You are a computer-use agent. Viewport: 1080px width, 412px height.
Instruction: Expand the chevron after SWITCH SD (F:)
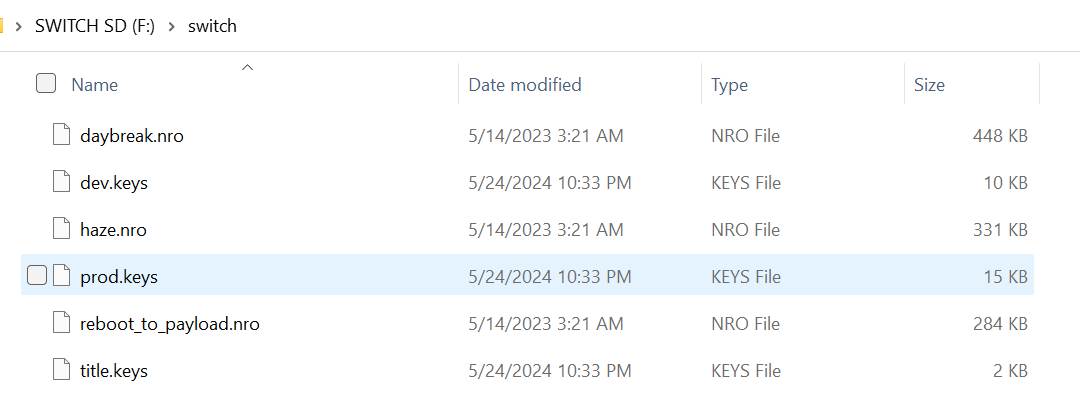click(172, 27)
